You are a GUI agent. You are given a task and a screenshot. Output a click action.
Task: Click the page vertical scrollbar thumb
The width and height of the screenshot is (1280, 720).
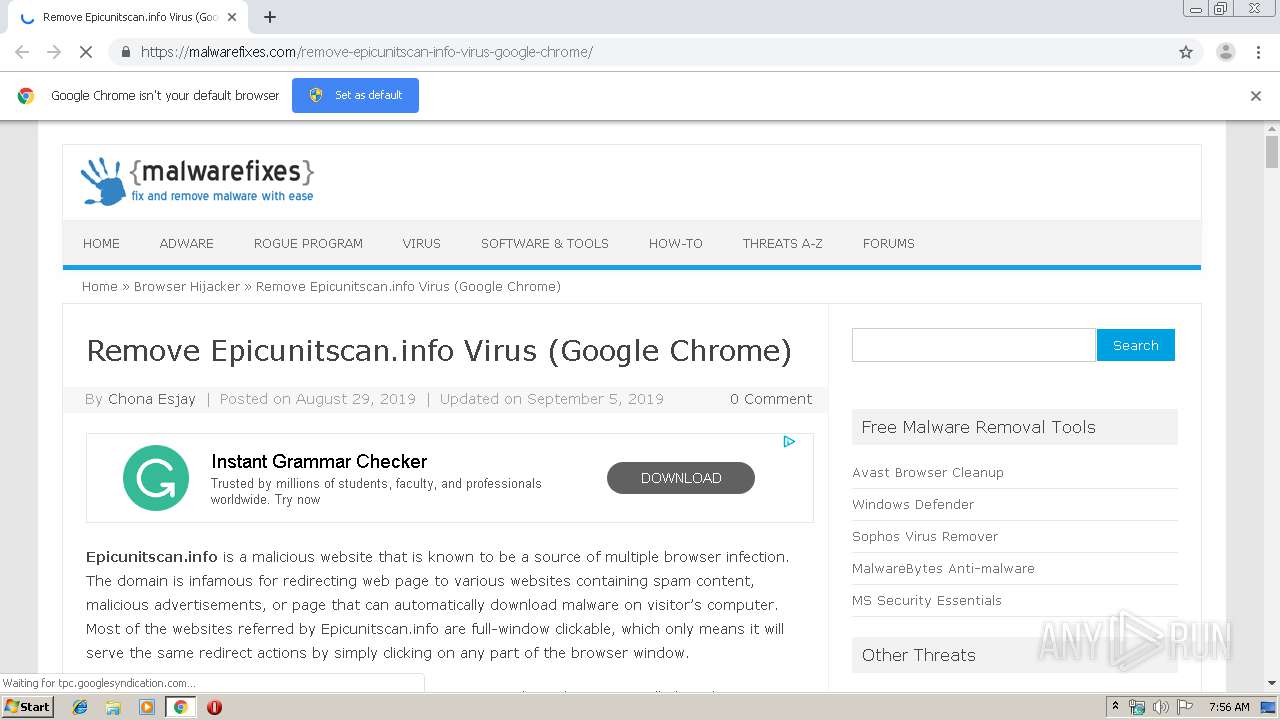1272,152
